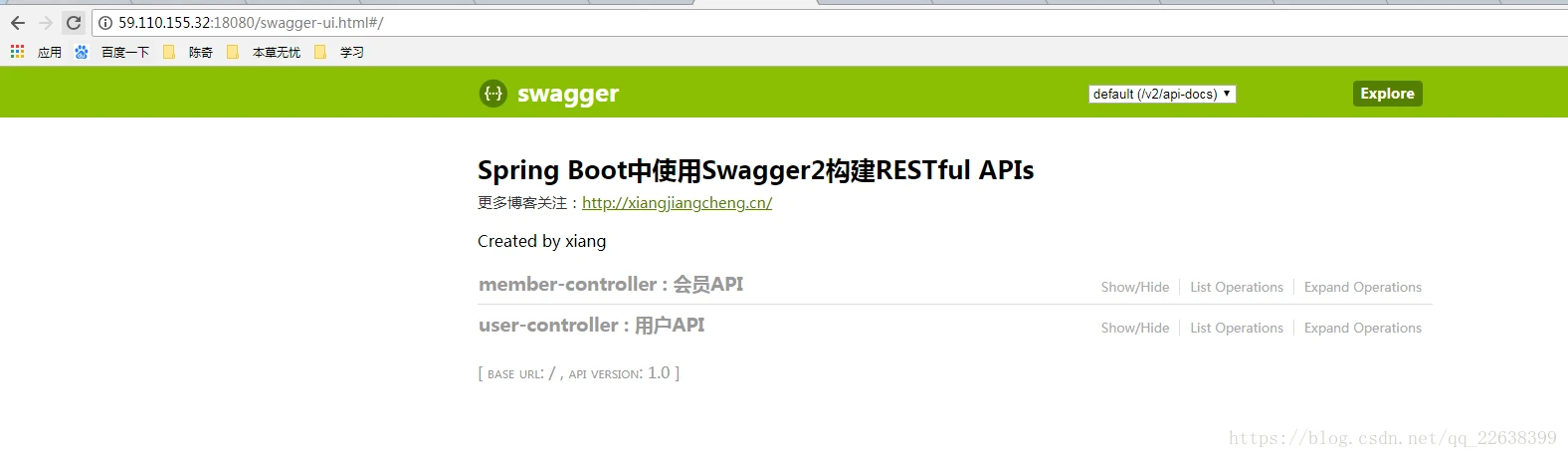Toggle Show/Hide for user-controller
The width and height of the screenshot is (1568, 458).
(x=1135, y=328)
